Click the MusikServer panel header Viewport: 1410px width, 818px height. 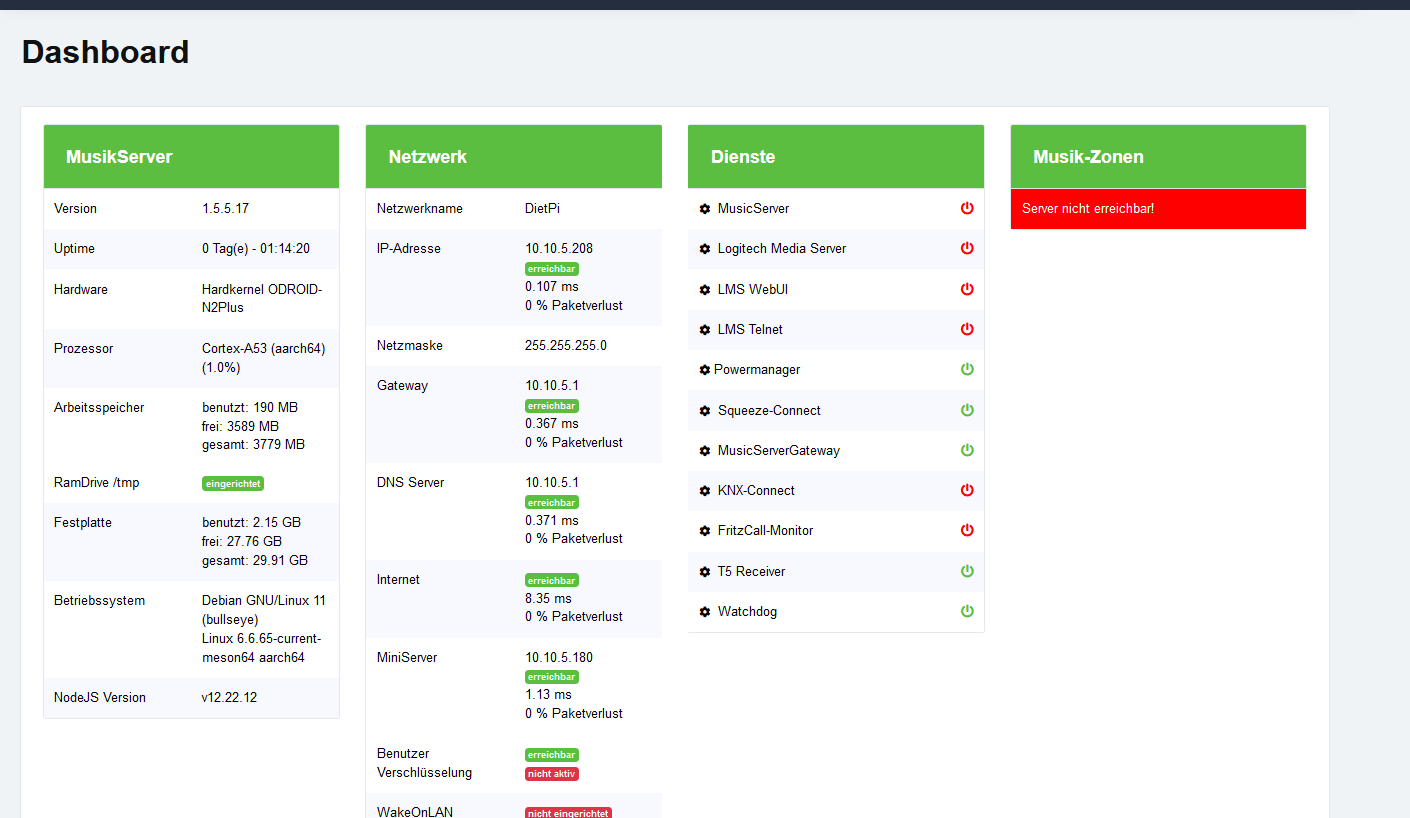pyautogui.click(x=191, y=157)
